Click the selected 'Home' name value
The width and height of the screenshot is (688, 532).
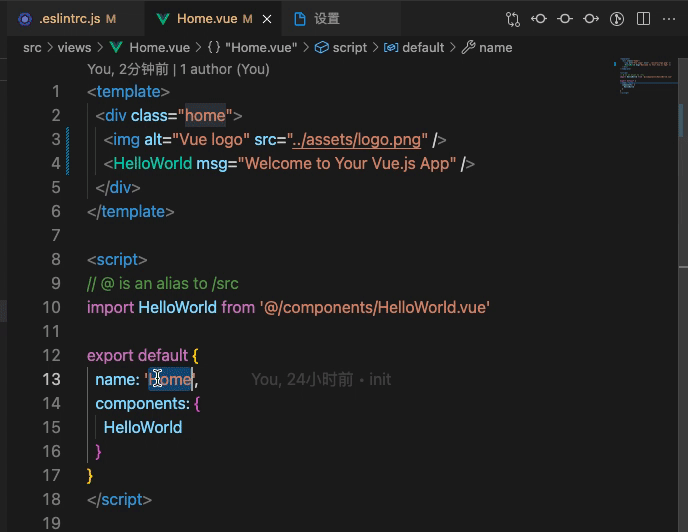click(170, 380)
